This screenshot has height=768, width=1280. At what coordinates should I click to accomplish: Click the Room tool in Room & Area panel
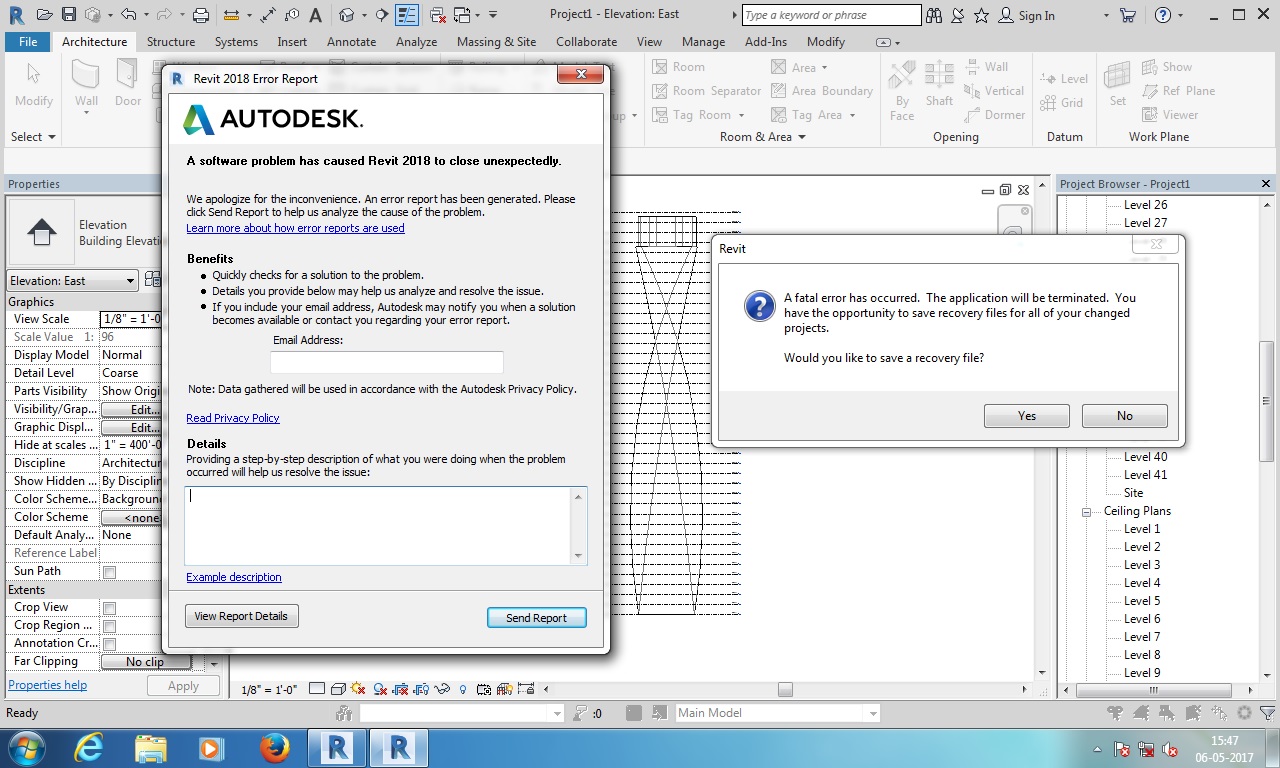(x=679, y=67)
